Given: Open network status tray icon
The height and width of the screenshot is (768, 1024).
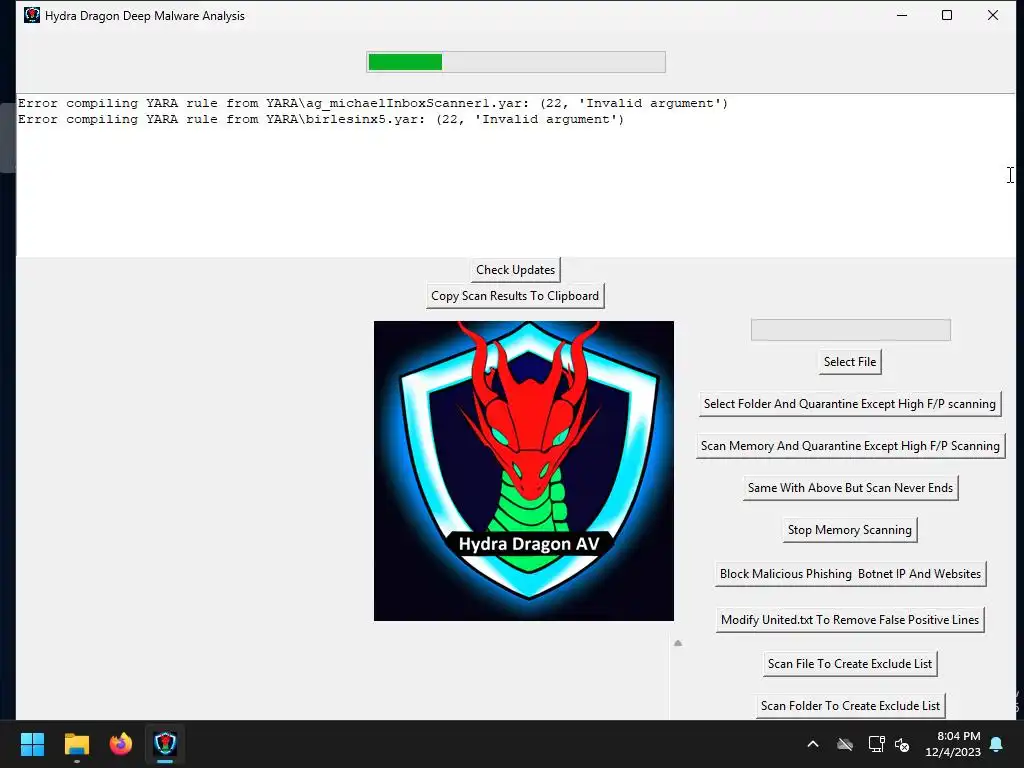Looking at the screenshot, I should coord(876,744).
